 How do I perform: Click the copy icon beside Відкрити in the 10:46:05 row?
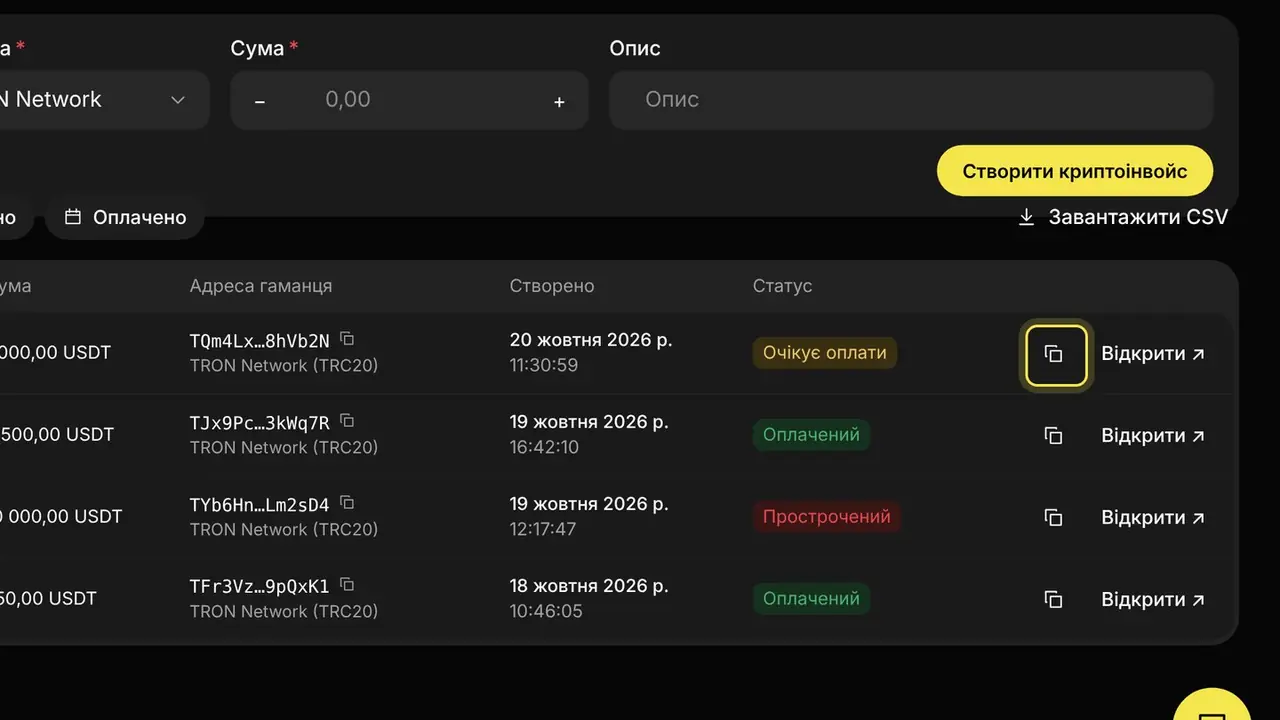coord(1053,600)
